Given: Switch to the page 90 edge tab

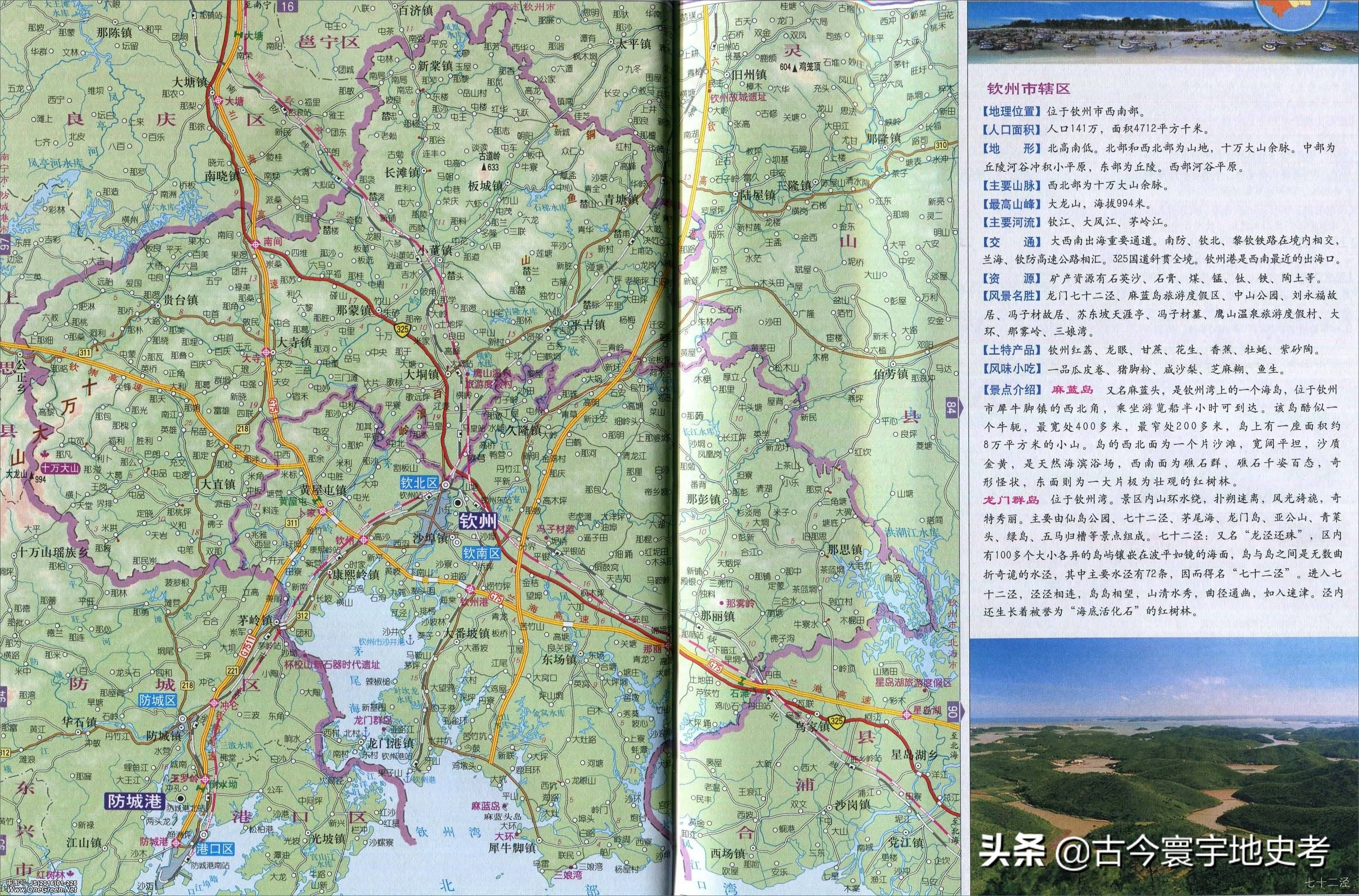Looking at the screenshot, I should tap(954, 712).
